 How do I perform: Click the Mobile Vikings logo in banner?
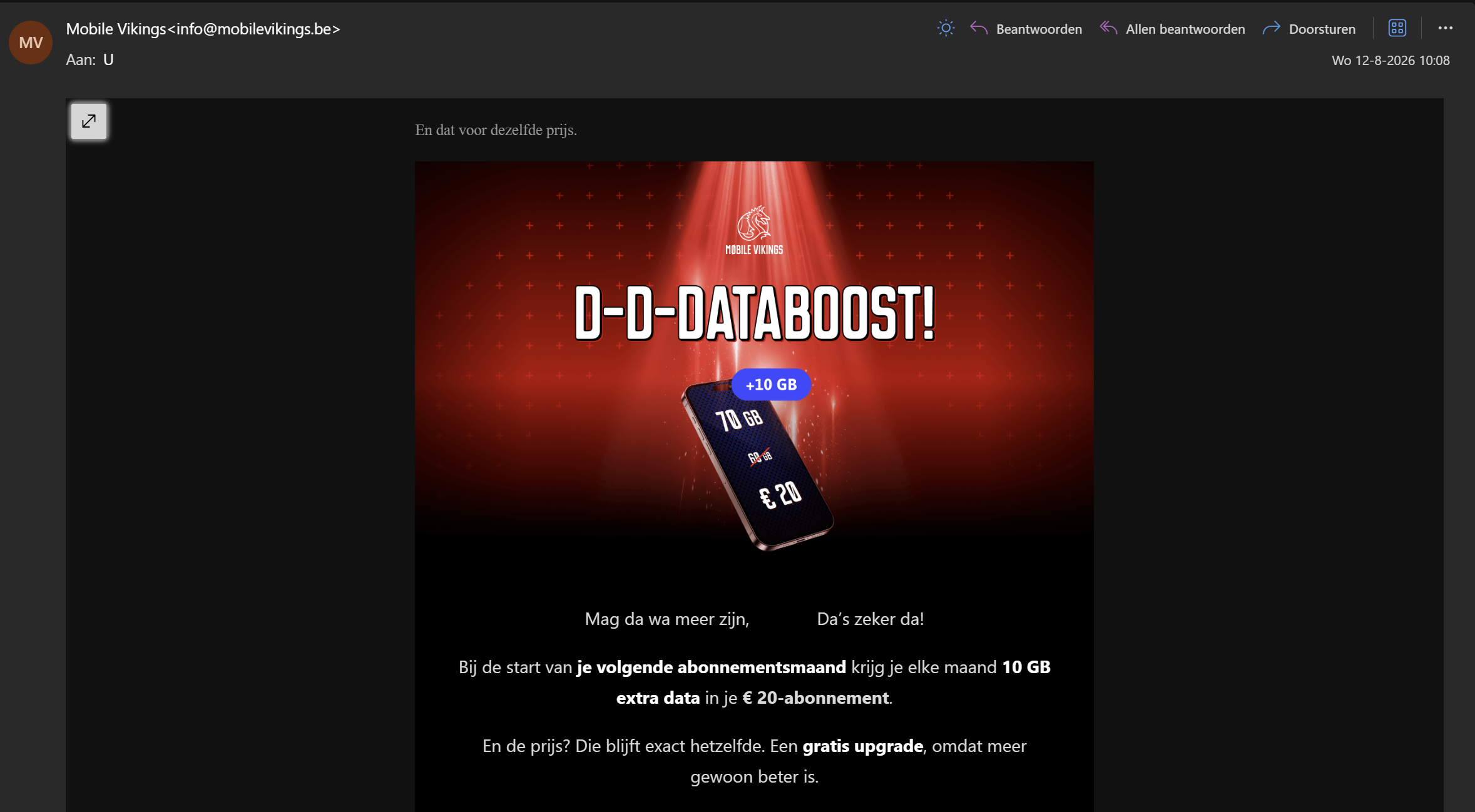point(754,230)
